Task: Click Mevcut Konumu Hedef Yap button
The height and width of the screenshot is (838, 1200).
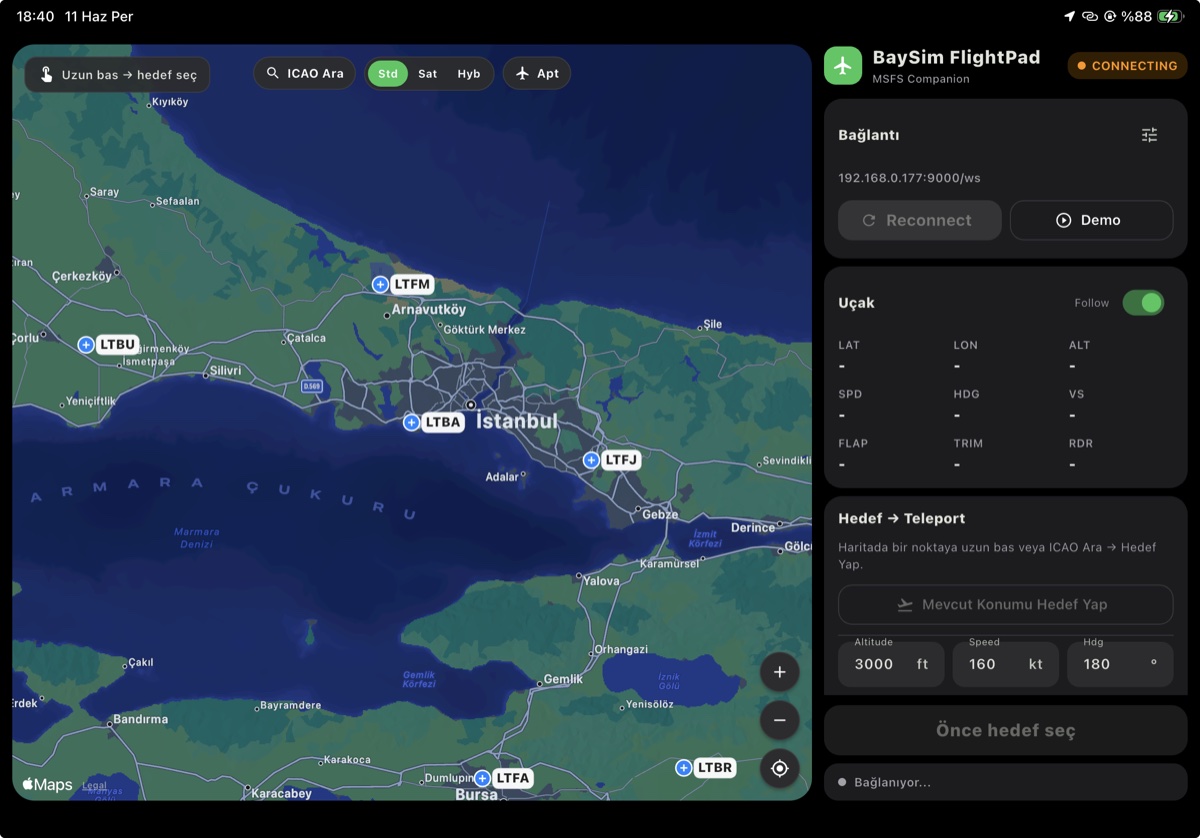Action: 1005,605
